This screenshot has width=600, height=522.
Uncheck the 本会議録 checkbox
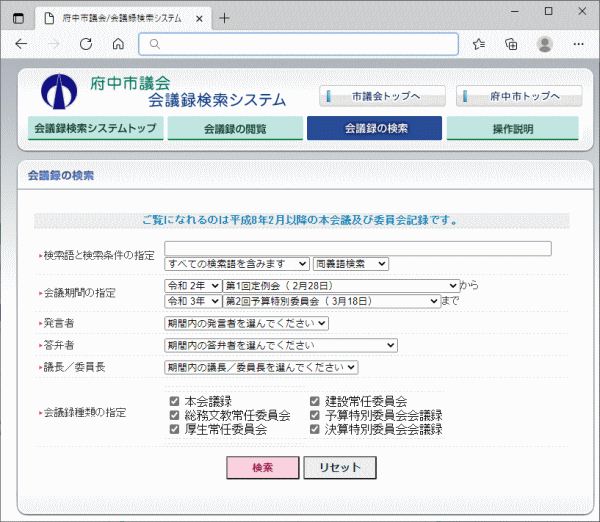point(175,402)
